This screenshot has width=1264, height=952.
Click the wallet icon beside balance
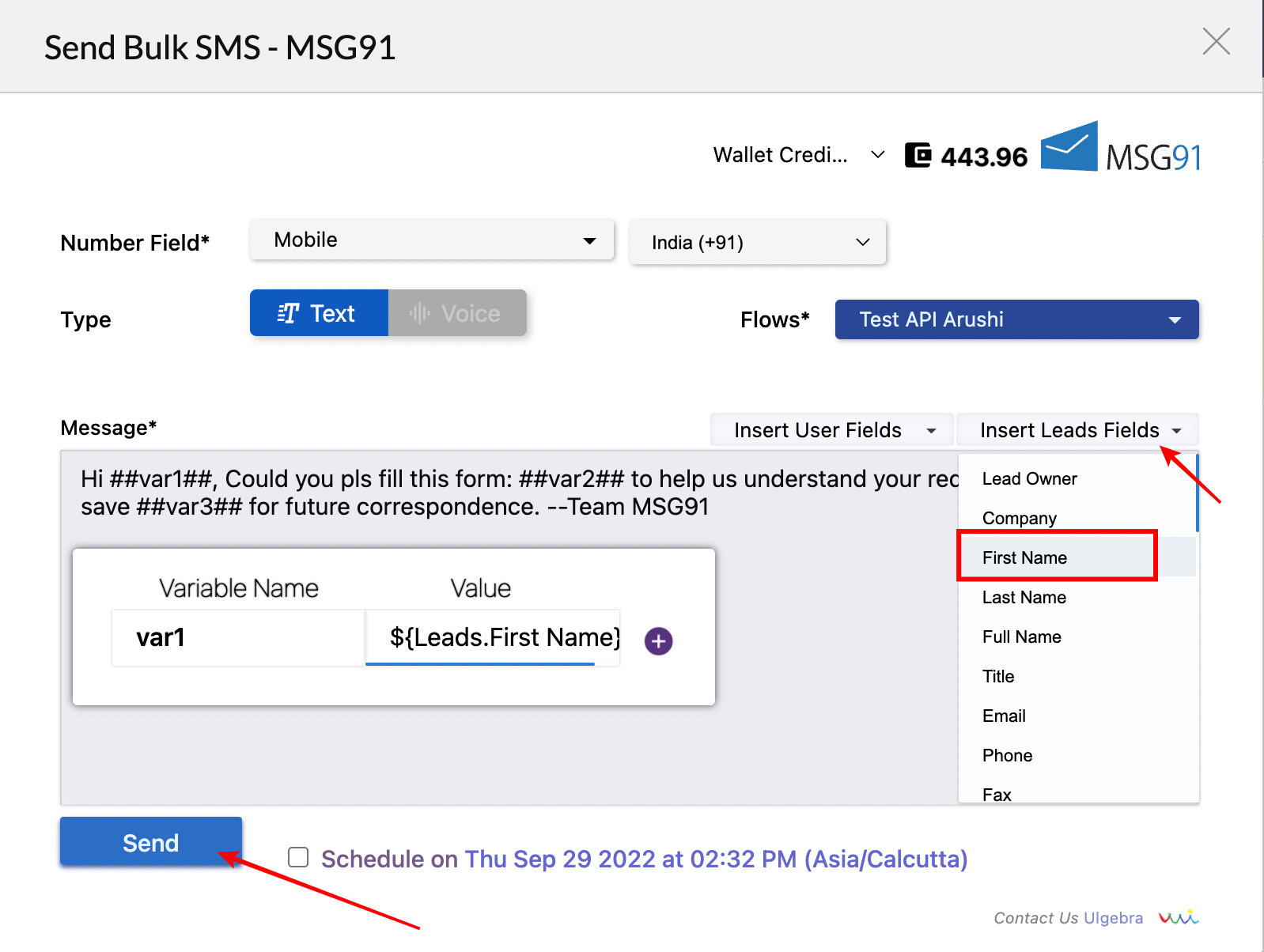coord(918,155)
